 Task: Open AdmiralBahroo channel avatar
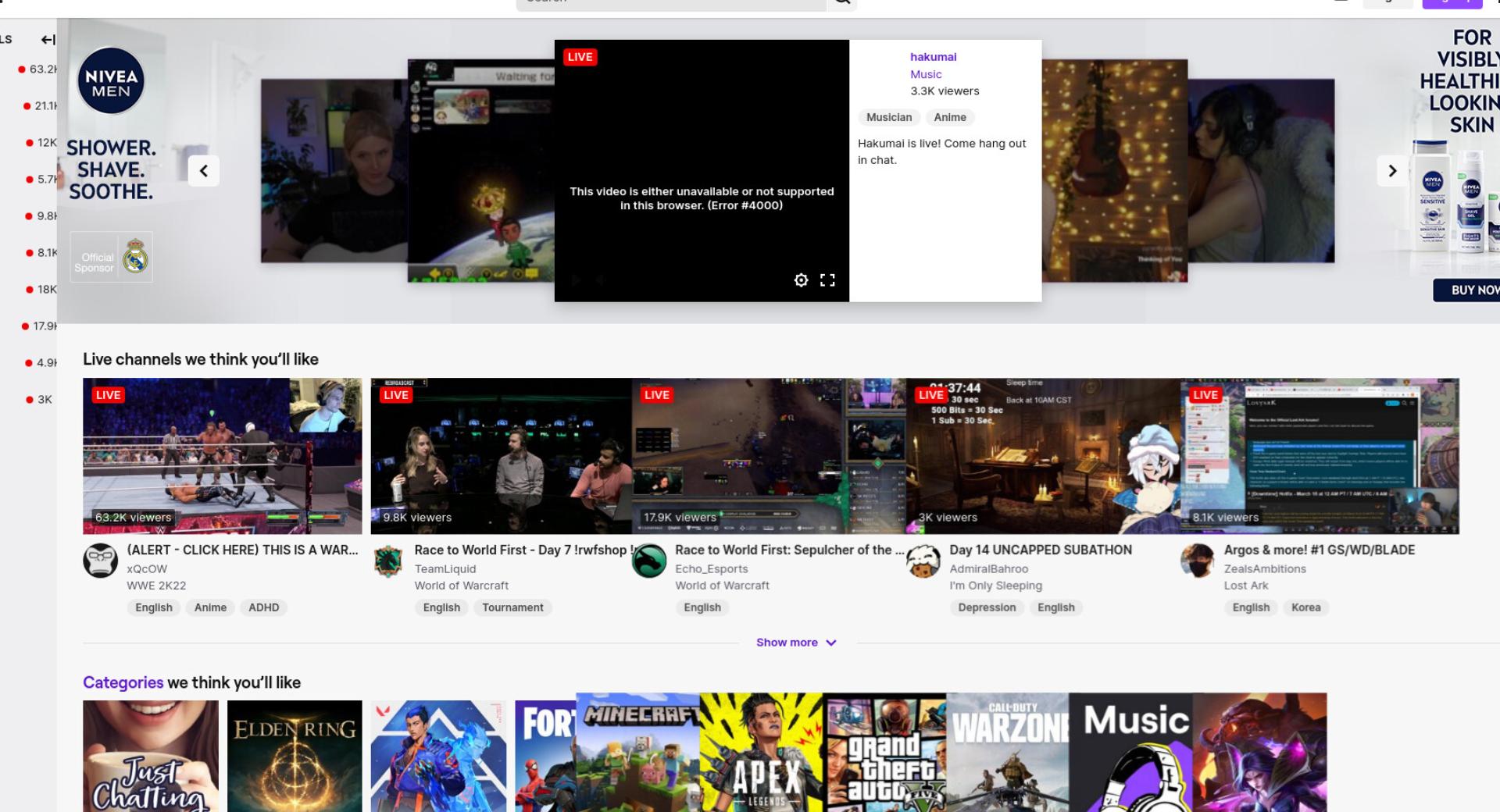(923, 561)
